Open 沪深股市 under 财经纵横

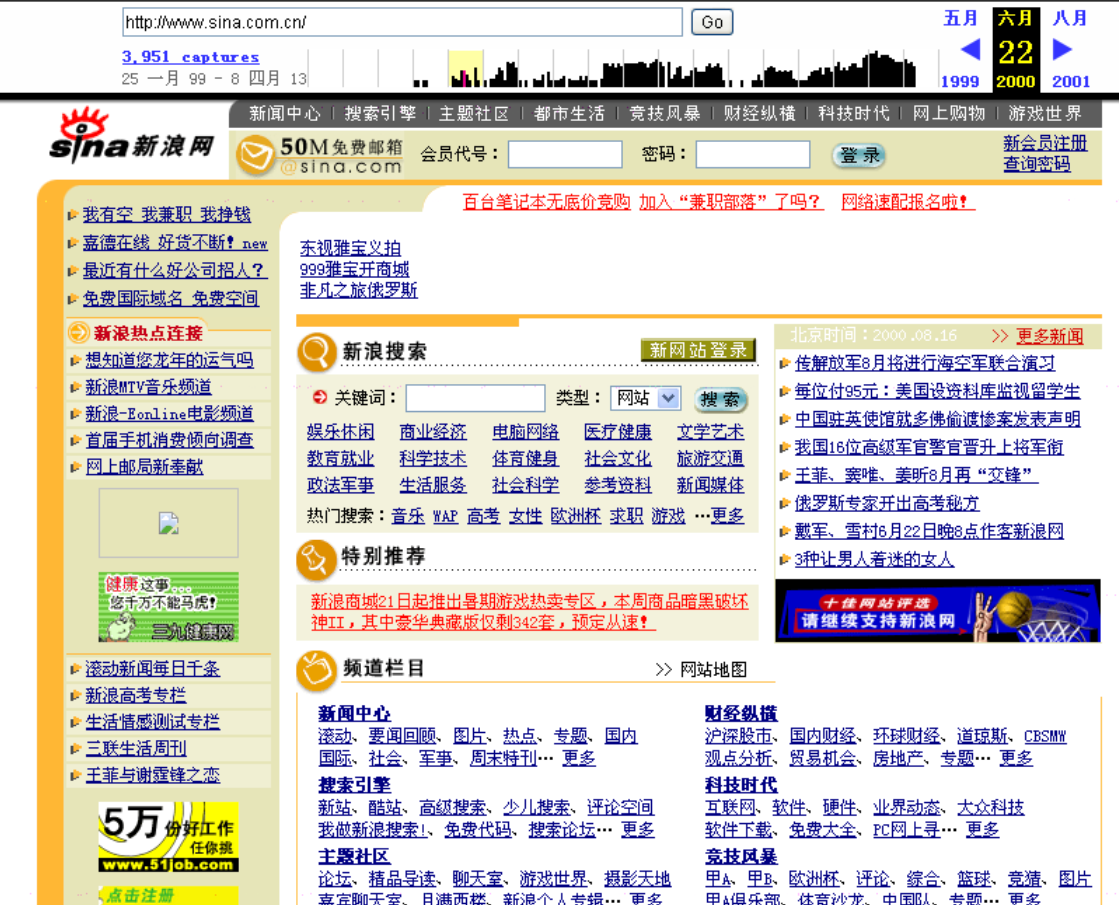pos(739,736)
